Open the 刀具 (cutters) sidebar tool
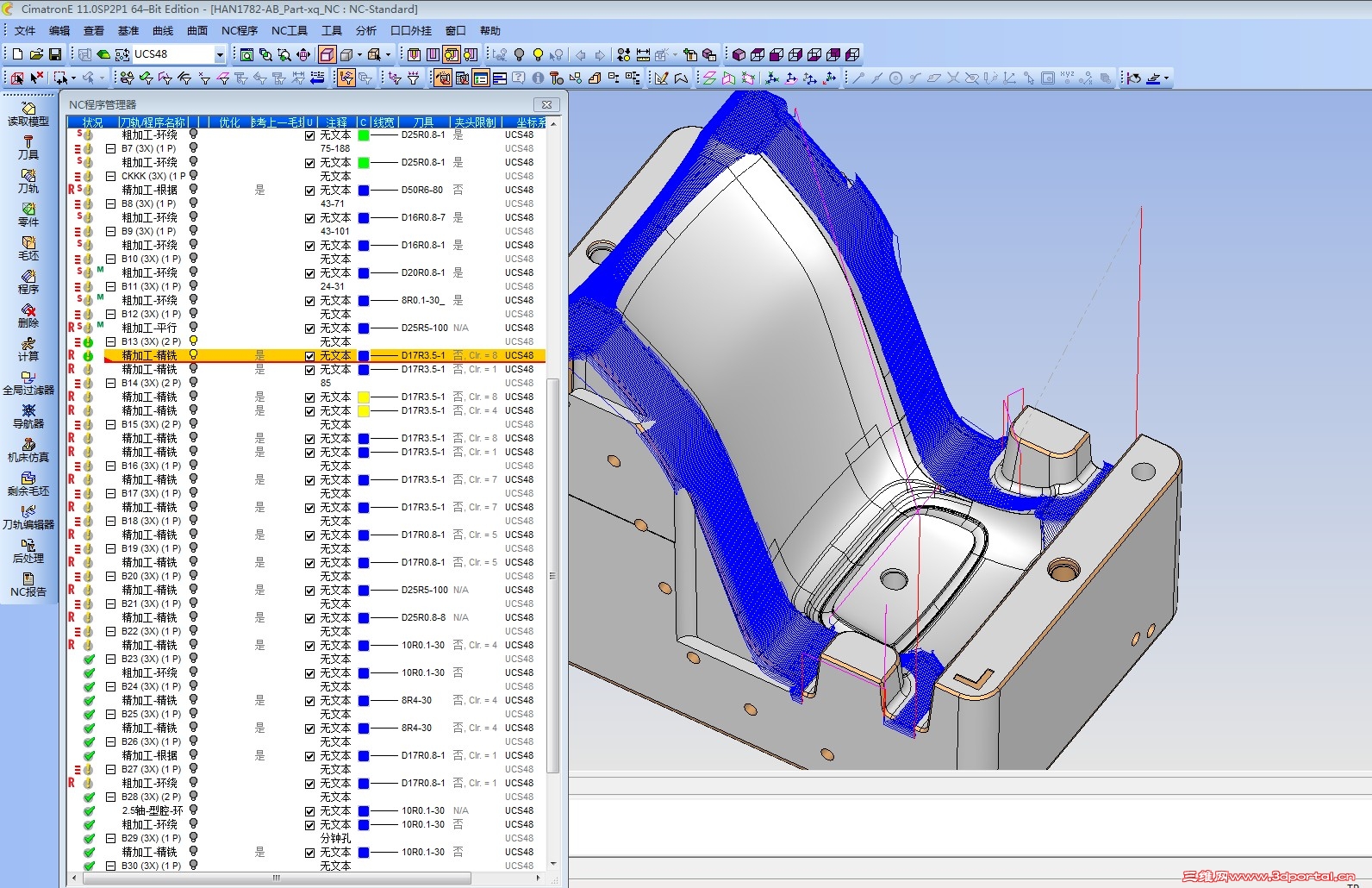 [x=28, y=147]
